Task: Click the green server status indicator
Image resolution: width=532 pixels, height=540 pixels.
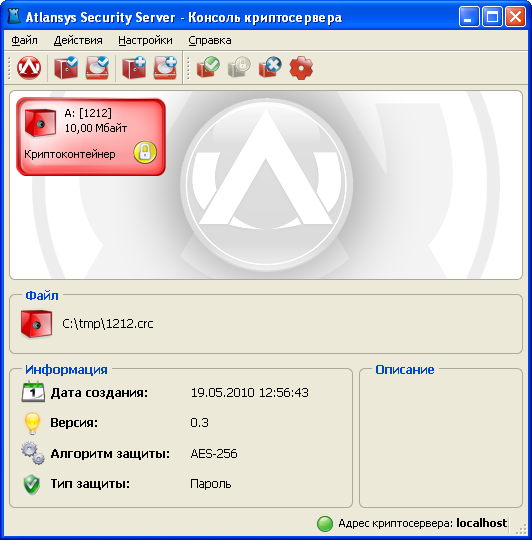Action: coord(325,524)
